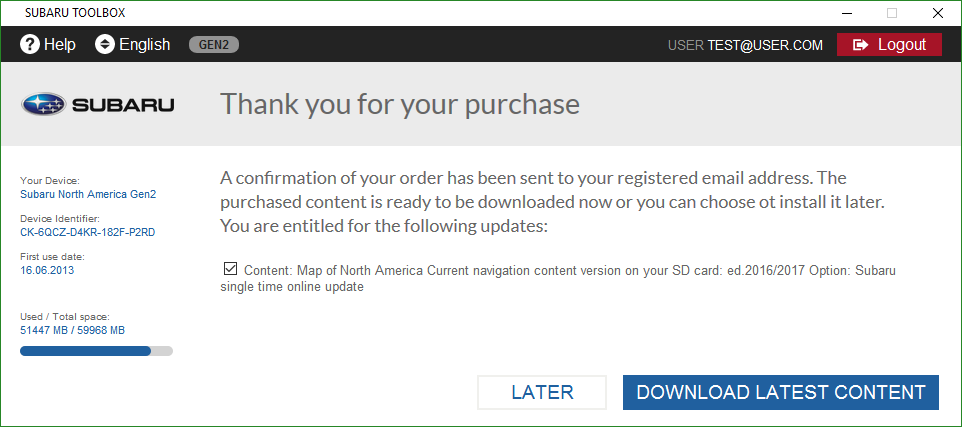Open the English language dropdown
962x427 pixels.
click(x=133, y=45)
